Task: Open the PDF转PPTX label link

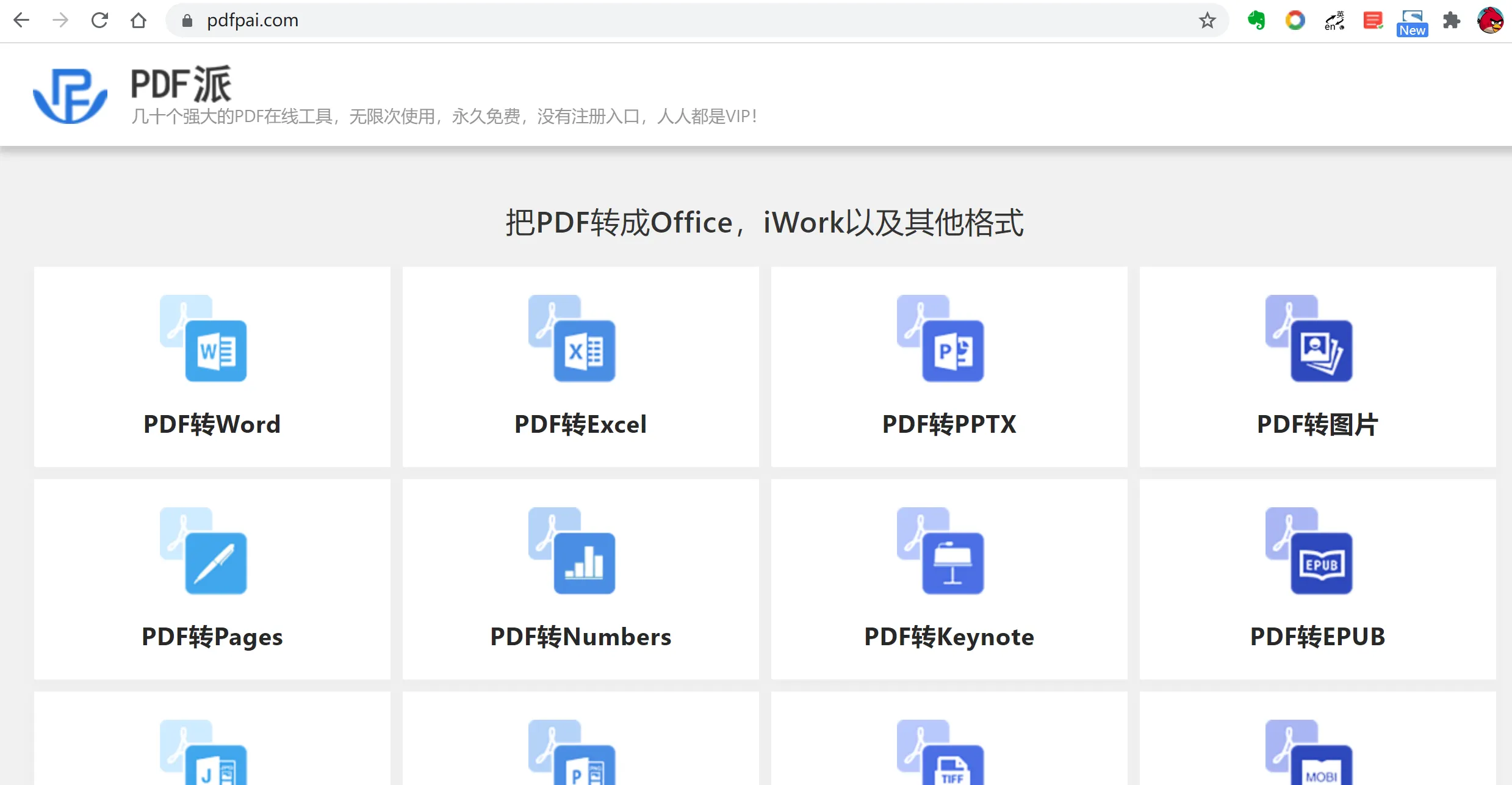Action: pos(949,424)
